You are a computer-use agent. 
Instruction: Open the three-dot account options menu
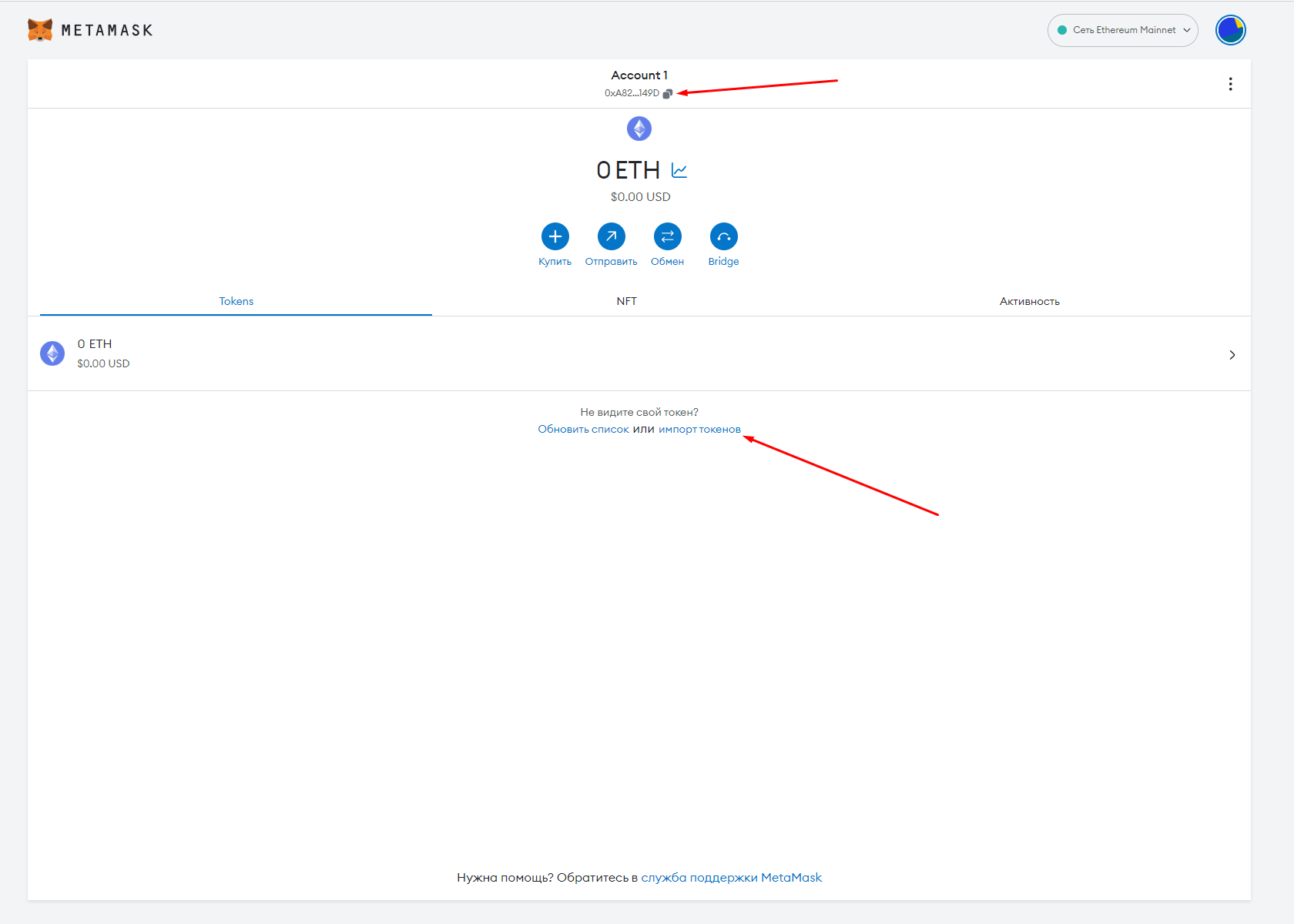[x=1230, y=83]
